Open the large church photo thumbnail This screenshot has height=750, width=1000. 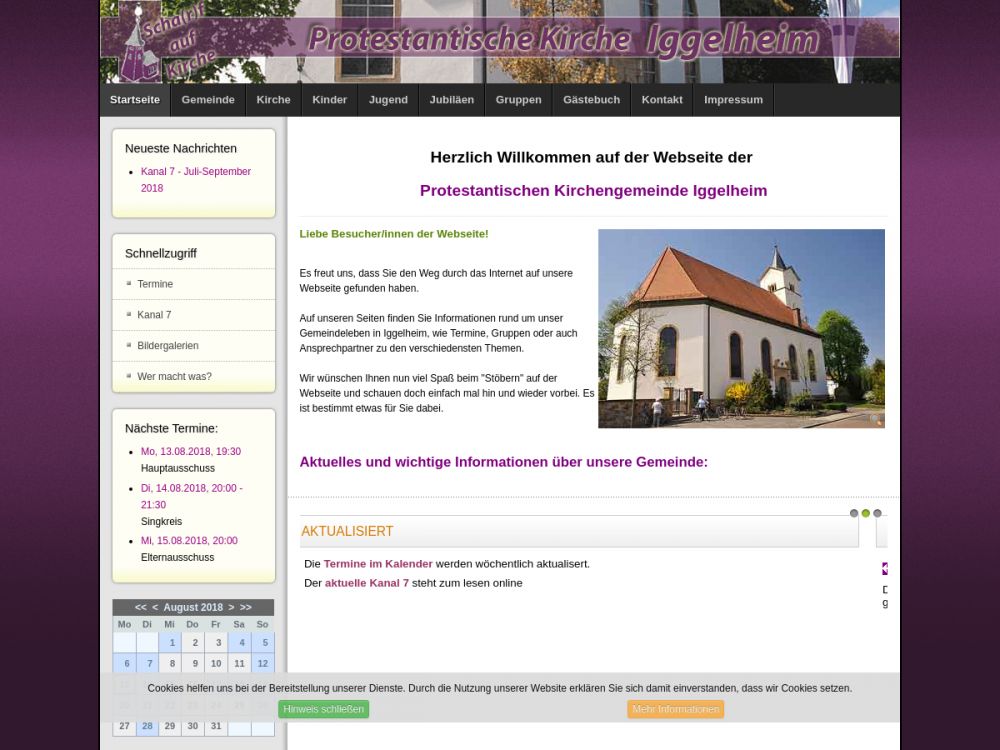741,328
